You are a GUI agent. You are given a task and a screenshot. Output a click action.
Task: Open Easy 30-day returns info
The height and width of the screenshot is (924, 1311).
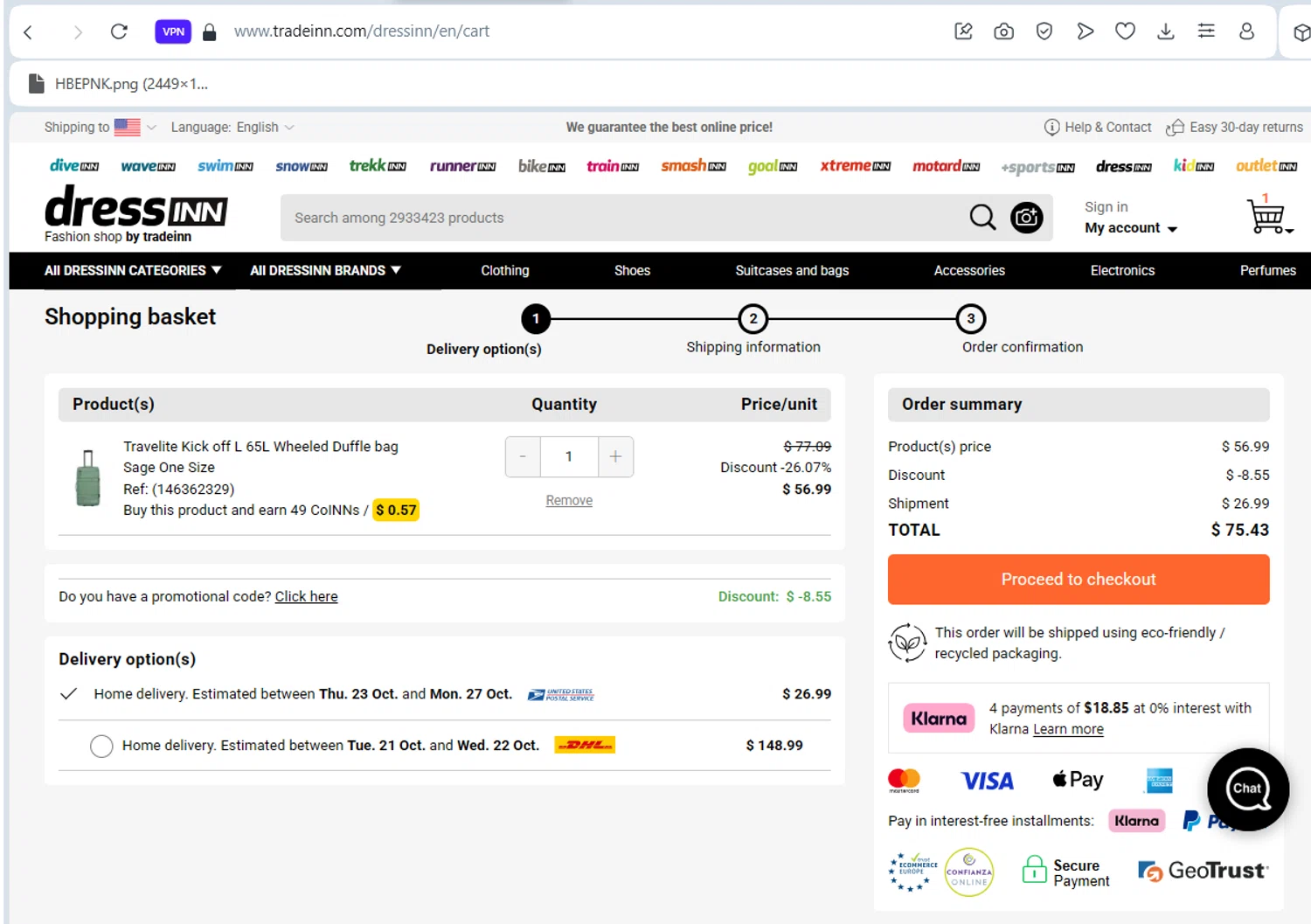point(1234,128)
